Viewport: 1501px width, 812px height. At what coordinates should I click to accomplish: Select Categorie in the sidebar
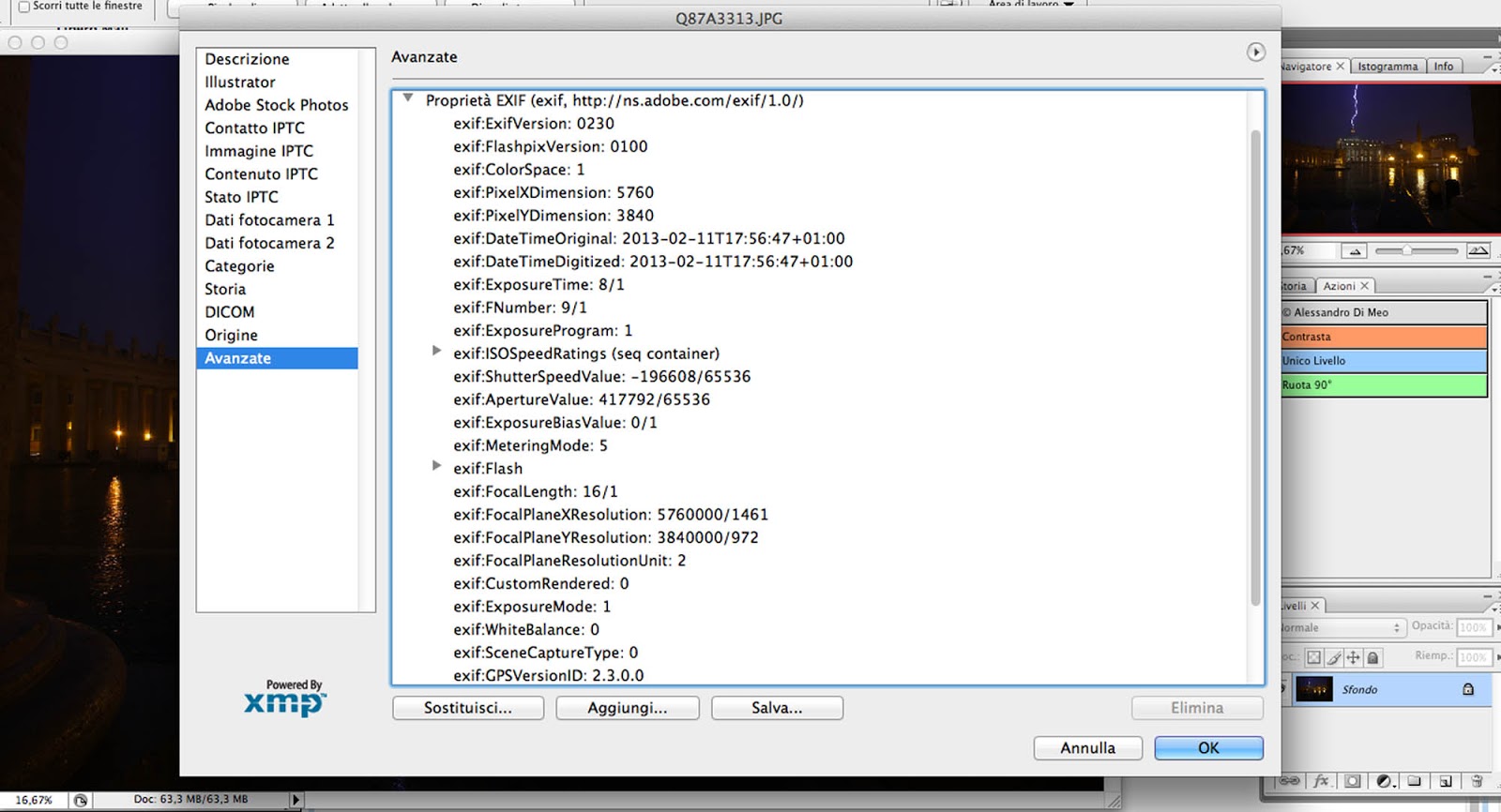pyautogui.click(x=277, y=266)
